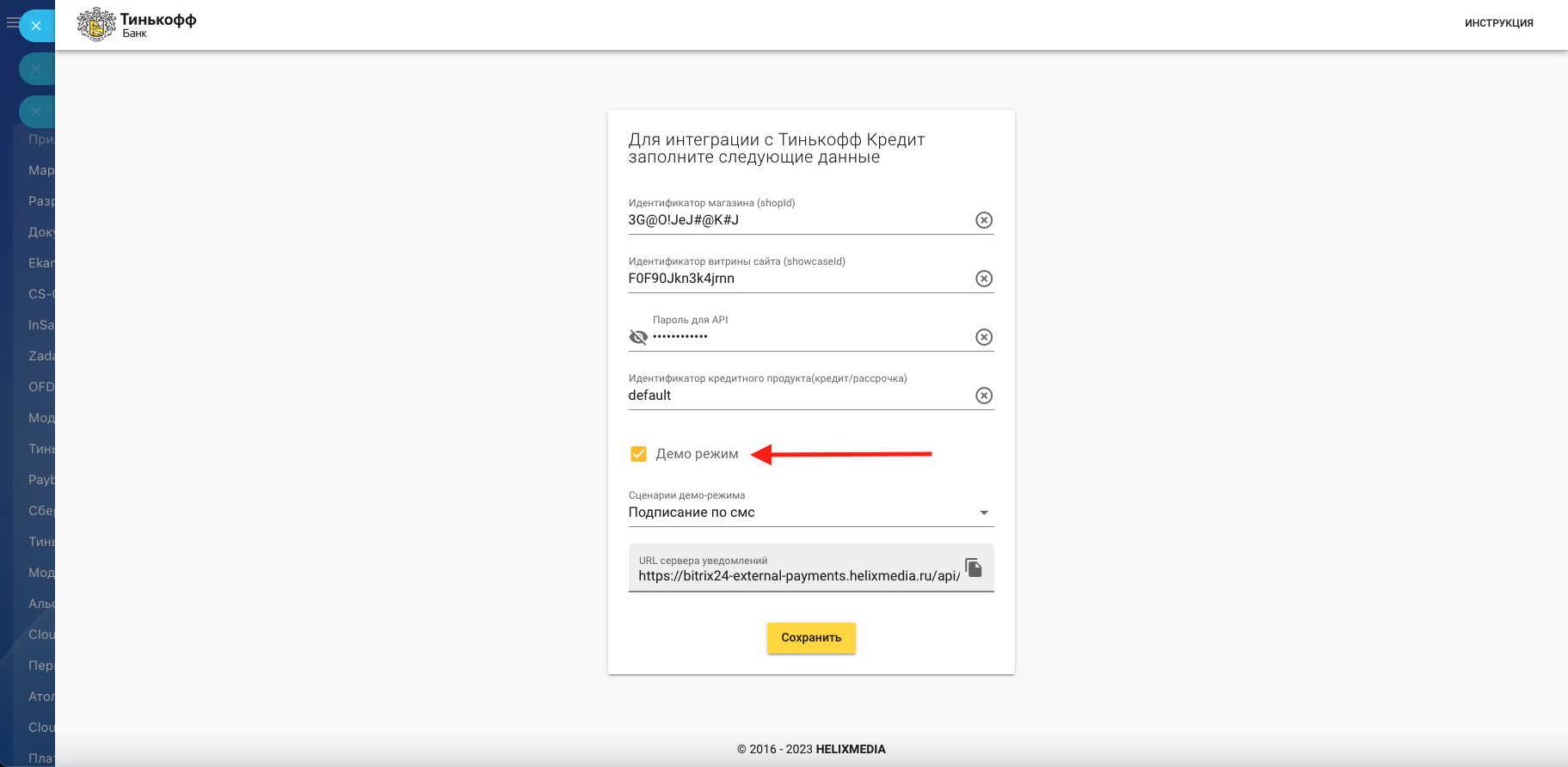Image resolution: width=1568 pixels, height=767 pixels.
Task: Clear the shopId field with its X icon
Action: (984, 220)
